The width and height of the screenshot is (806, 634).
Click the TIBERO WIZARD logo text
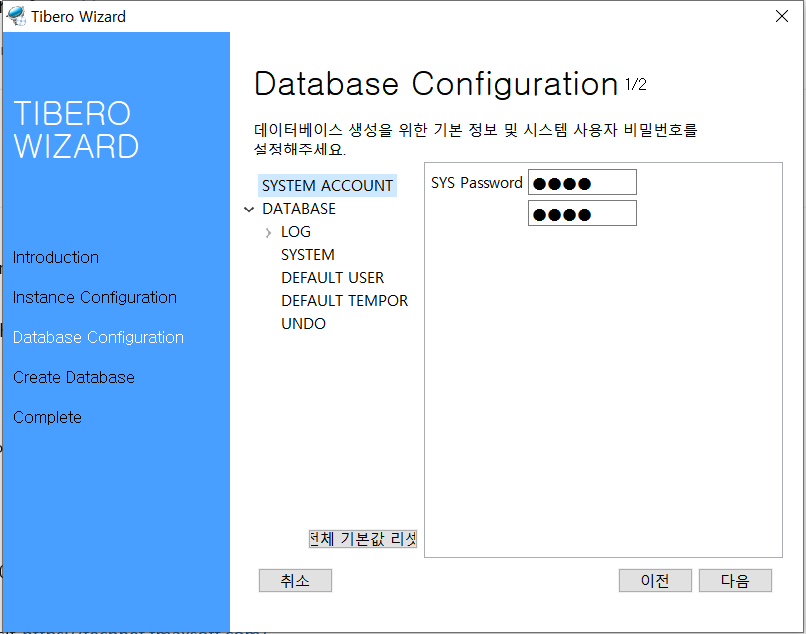(76, 130)
